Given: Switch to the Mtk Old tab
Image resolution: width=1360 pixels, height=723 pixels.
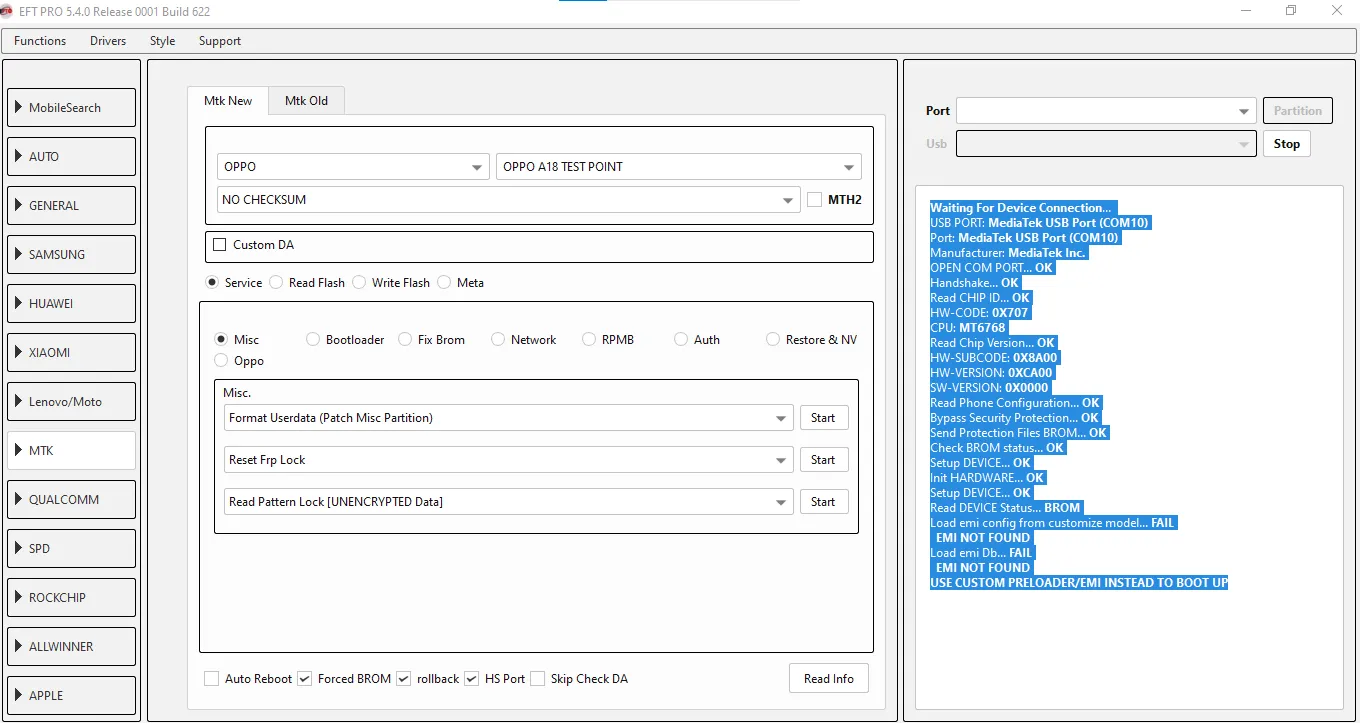Looking at the screenshot, I should click(x=306, y=101).
